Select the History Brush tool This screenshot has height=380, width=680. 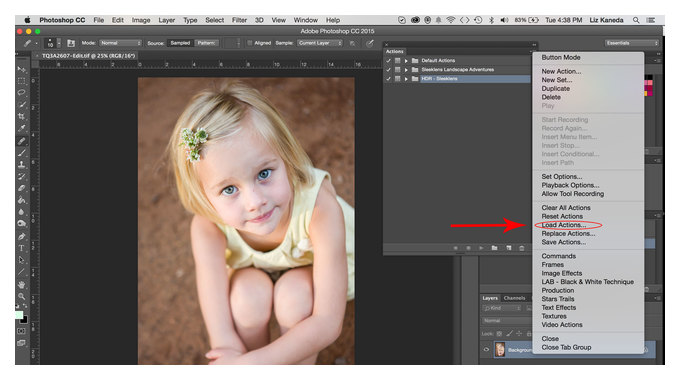[21, 176]
